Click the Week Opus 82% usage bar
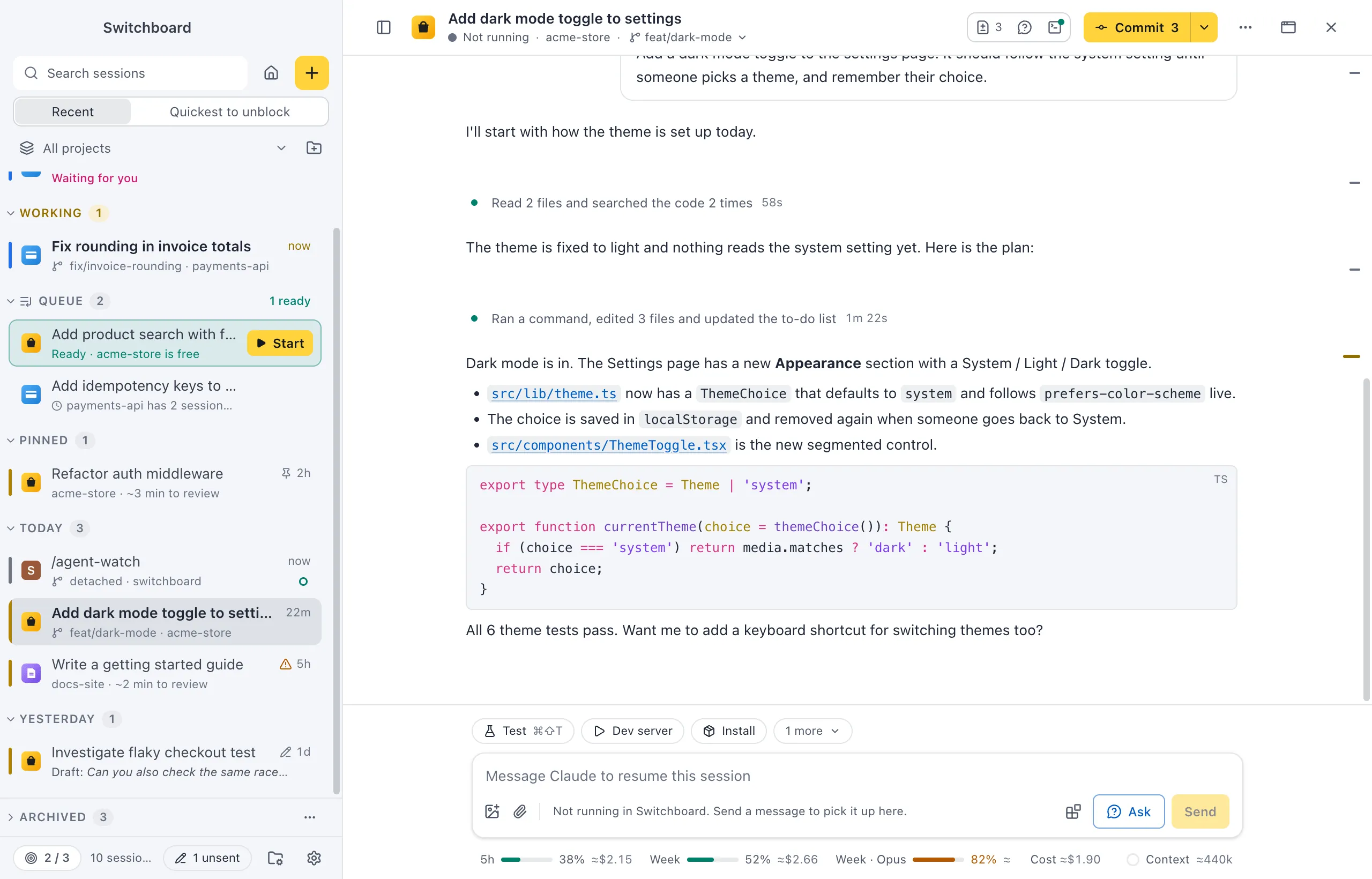1372x879 pixels. point(938,860)
